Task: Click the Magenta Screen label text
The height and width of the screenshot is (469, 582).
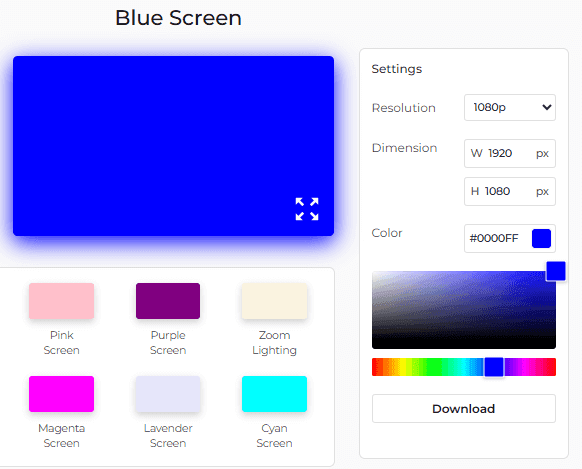Action: pyautogui.click(x=62, y=436)
